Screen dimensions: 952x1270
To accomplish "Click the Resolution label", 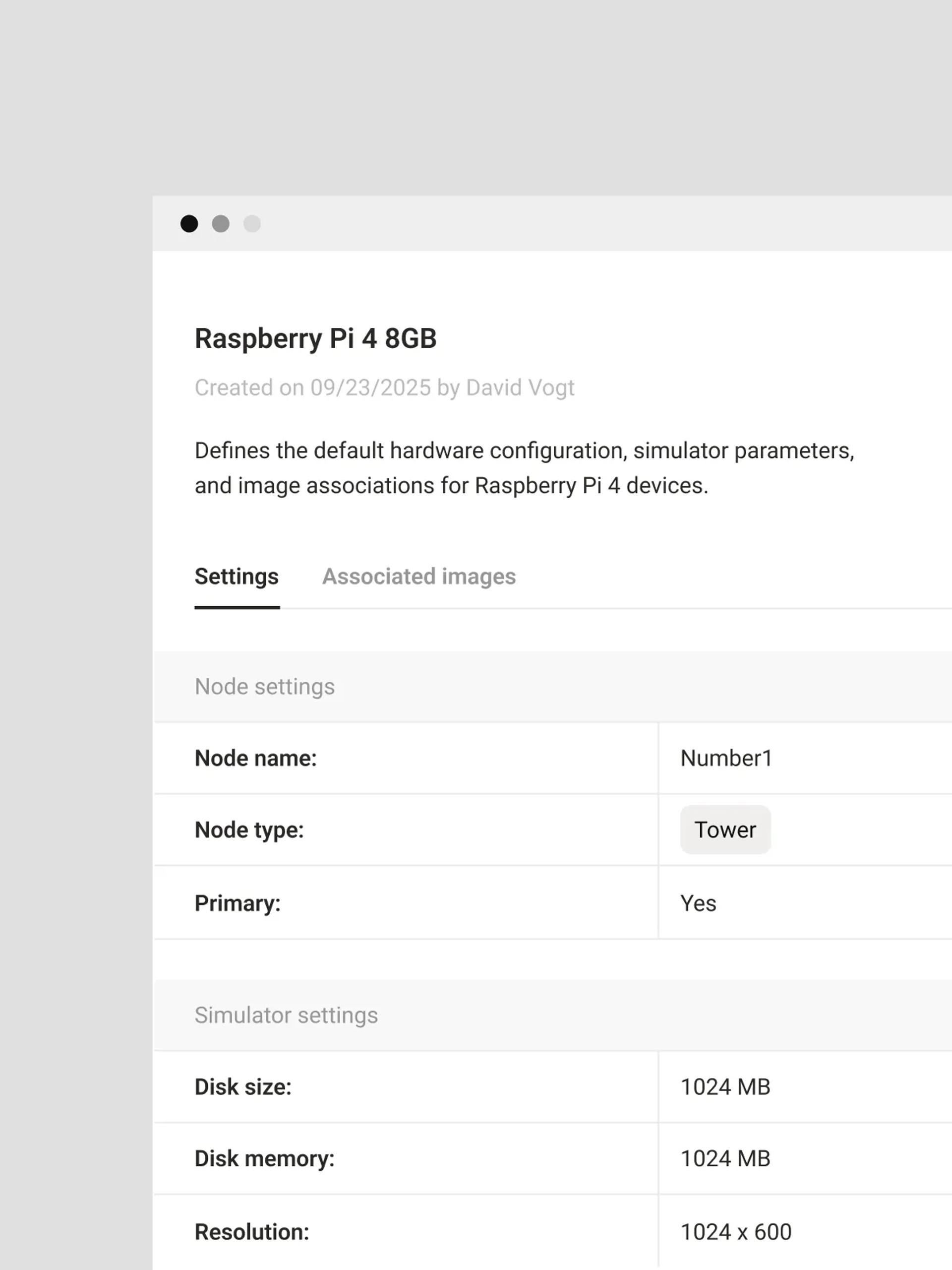I will [x=252, y=1232].
